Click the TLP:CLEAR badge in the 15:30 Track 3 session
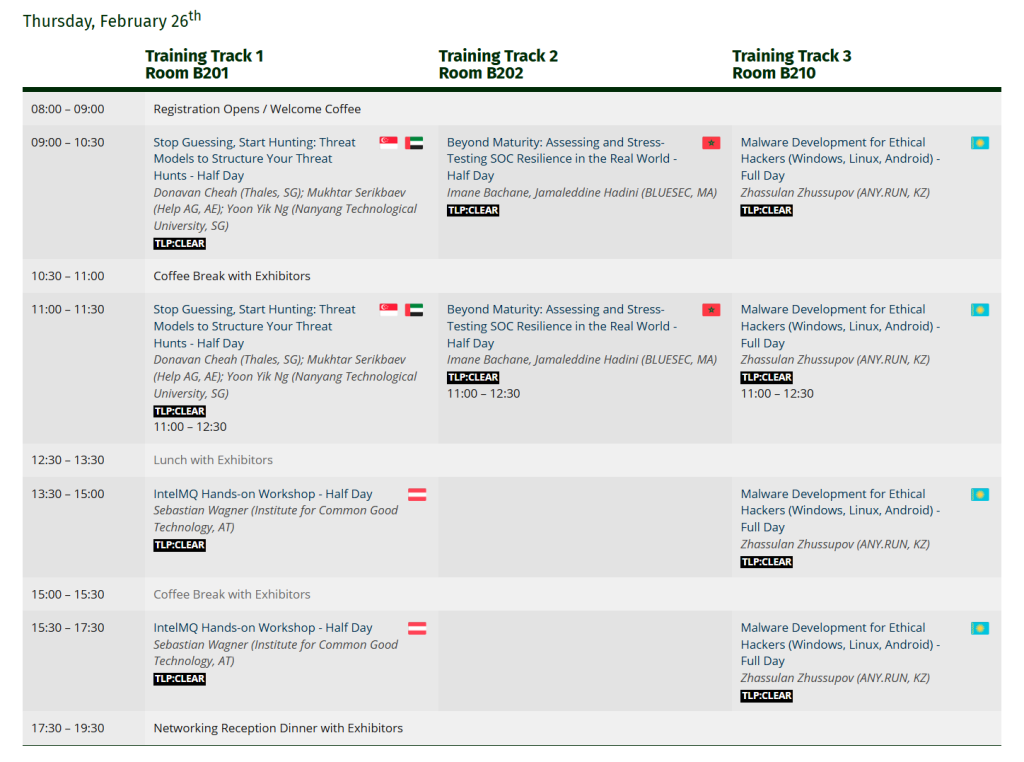Image resolution: width=1024 pixels, height=762 pixels. 767,696
